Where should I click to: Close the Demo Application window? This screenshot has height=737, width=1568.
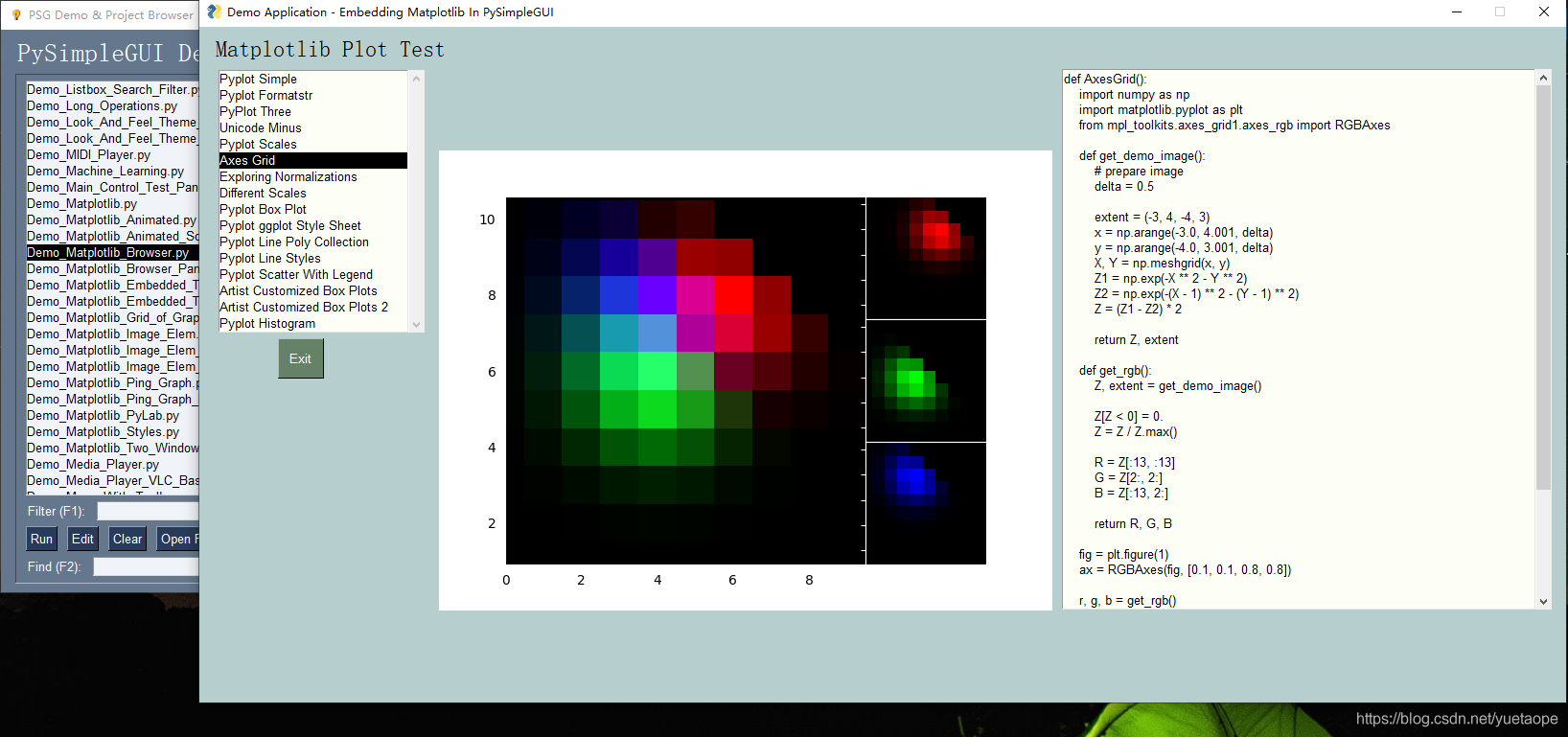coord(1543,12)
